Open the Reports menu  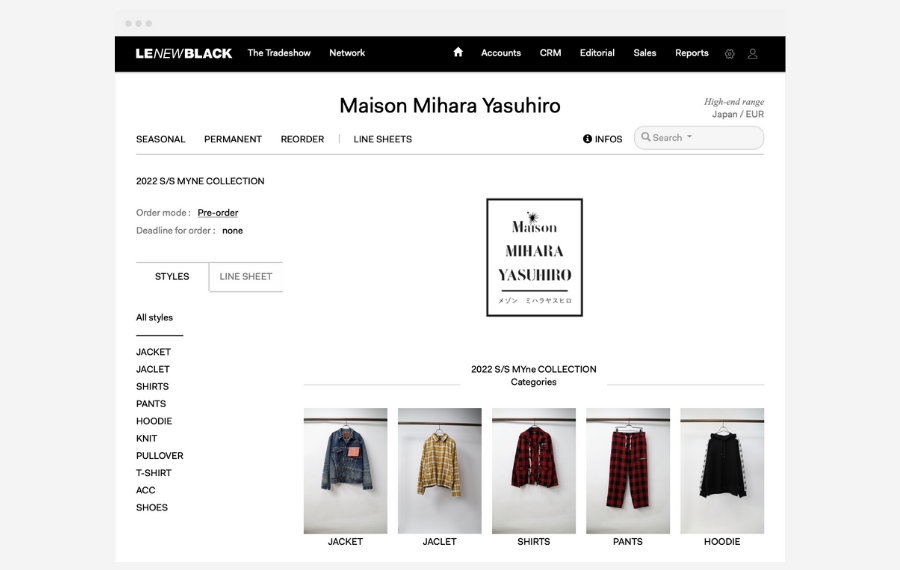tap(692, 53)
